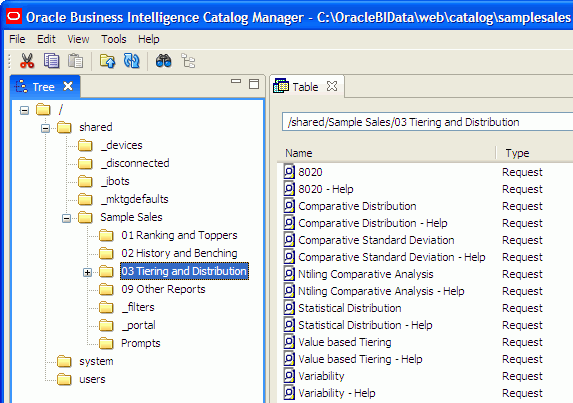Open Search with the binoculars icon
Screen dimensions: 573x403
point(163,61)
